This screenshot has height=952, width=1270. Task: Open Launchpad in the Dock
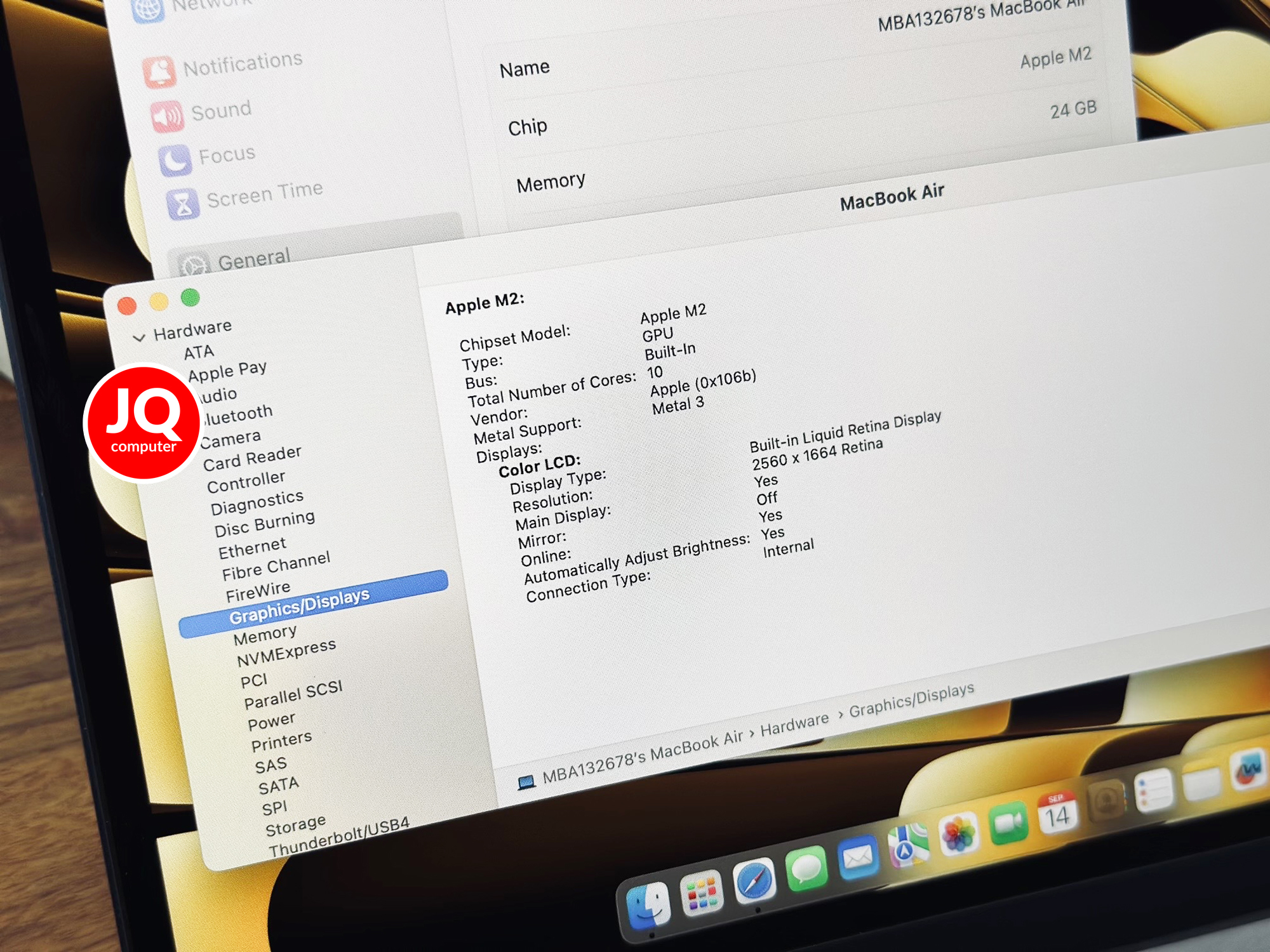click(701, 892)
